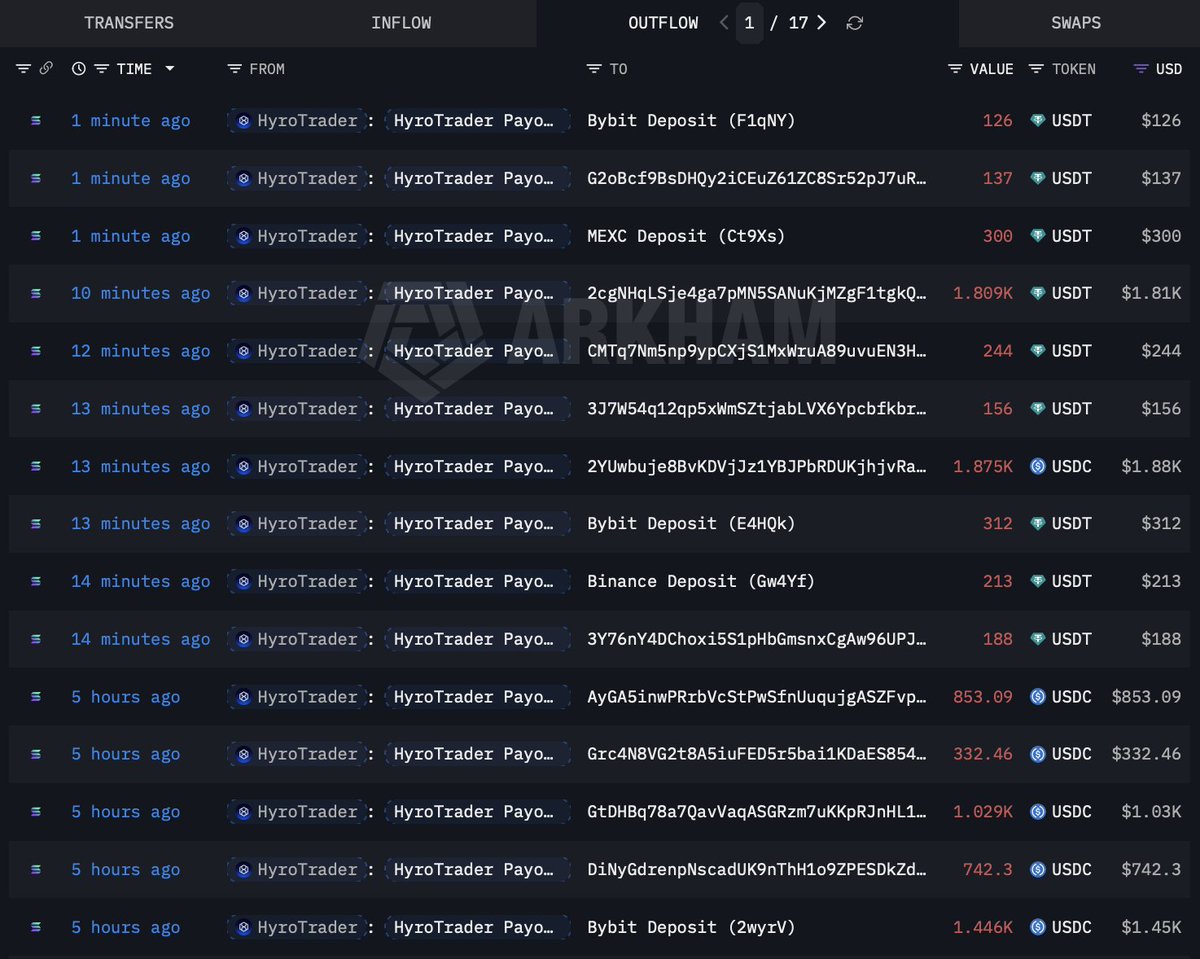
Task: Open address GtDHBq78a7QavVaqASGRzm7uKKpRJnHL1
Action: (757, 813)
